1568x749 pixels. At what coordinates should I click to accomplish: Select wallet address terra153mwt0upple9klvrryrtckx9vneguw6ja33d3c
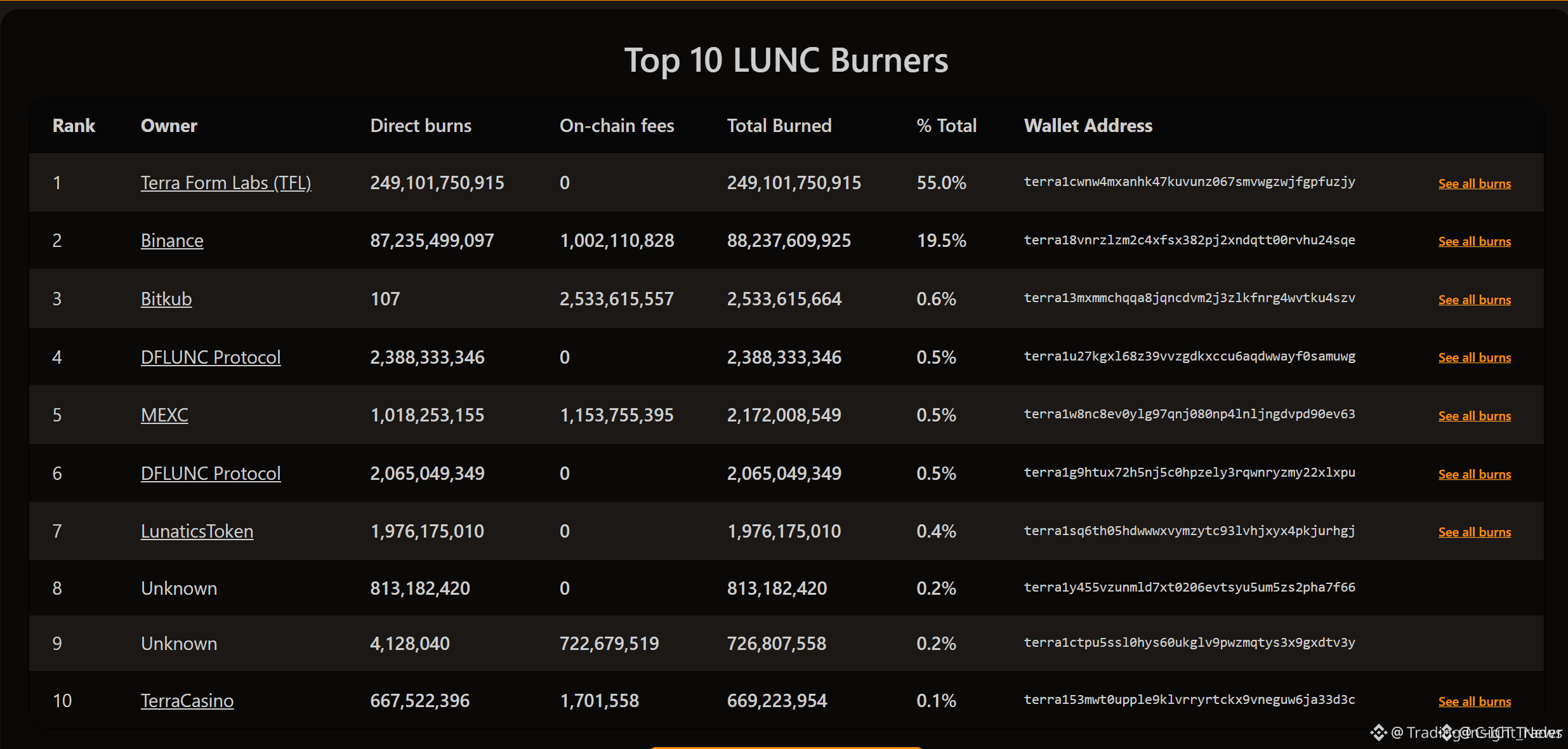pos(1190,700)
